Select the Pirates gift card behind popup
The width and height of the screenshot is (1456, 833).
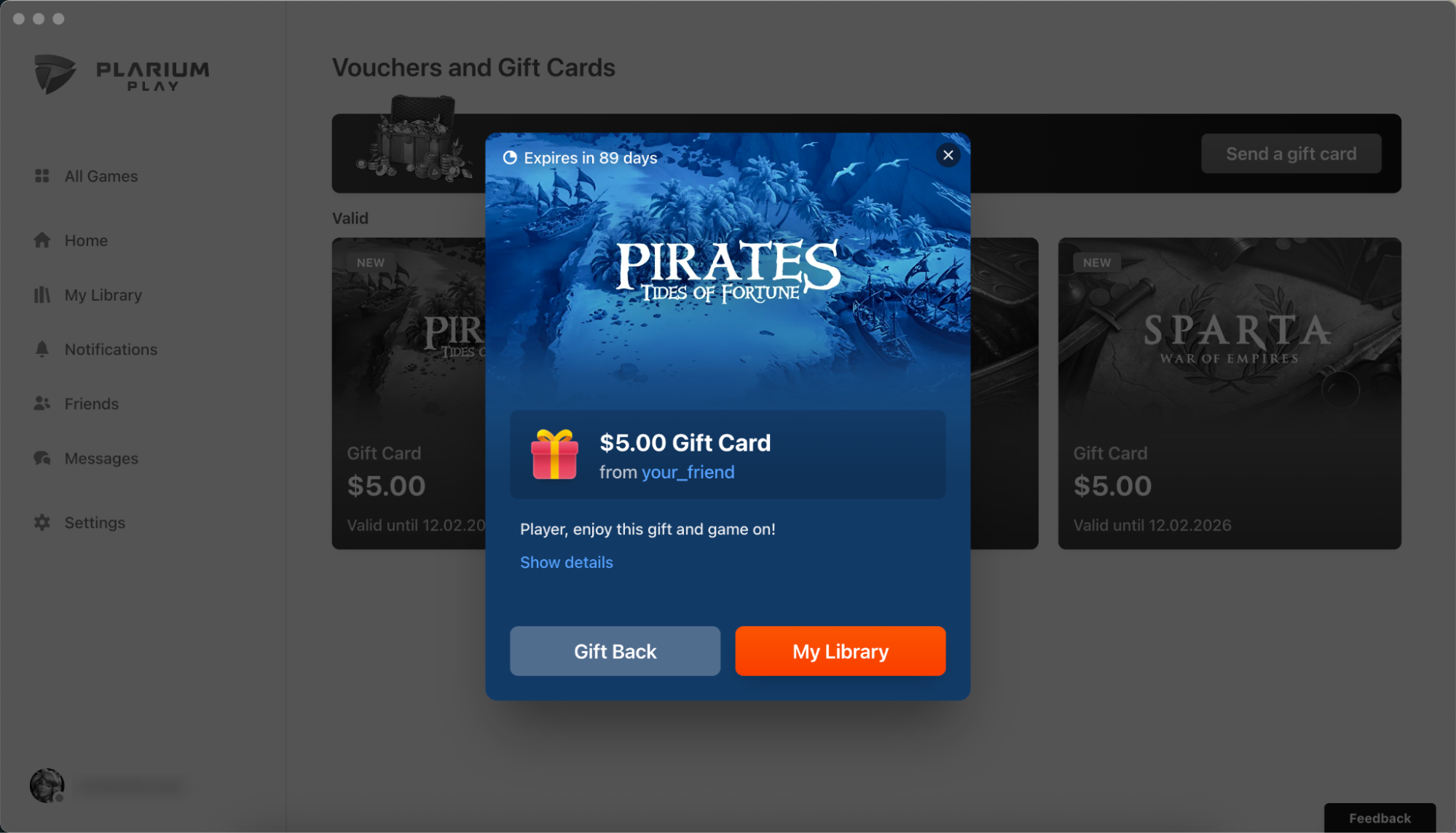click(409, 393)
